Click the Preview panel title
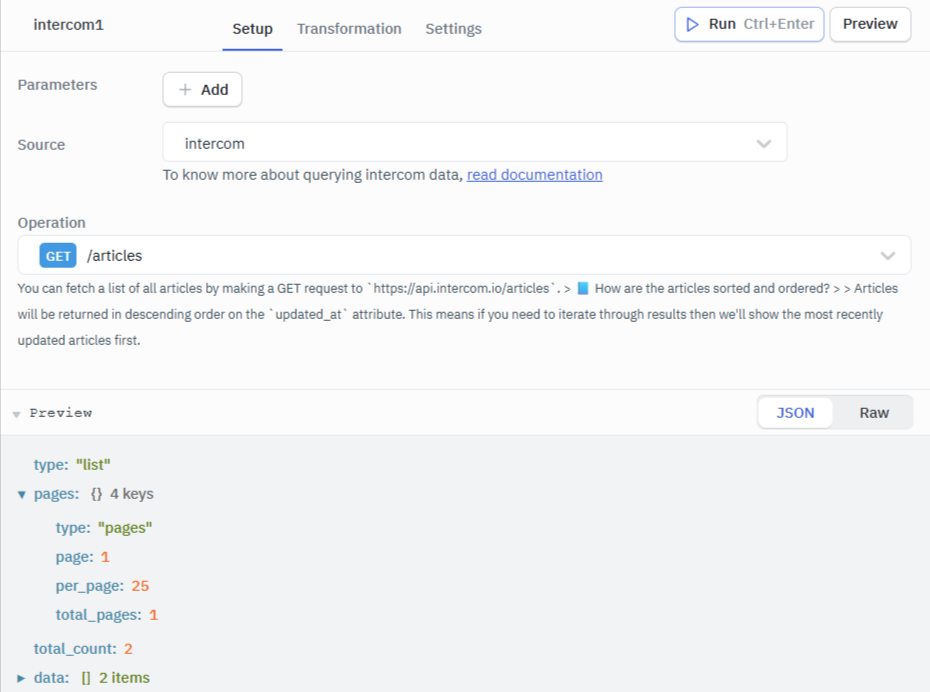The image size is (930, 692). click(x=61, y=413)
